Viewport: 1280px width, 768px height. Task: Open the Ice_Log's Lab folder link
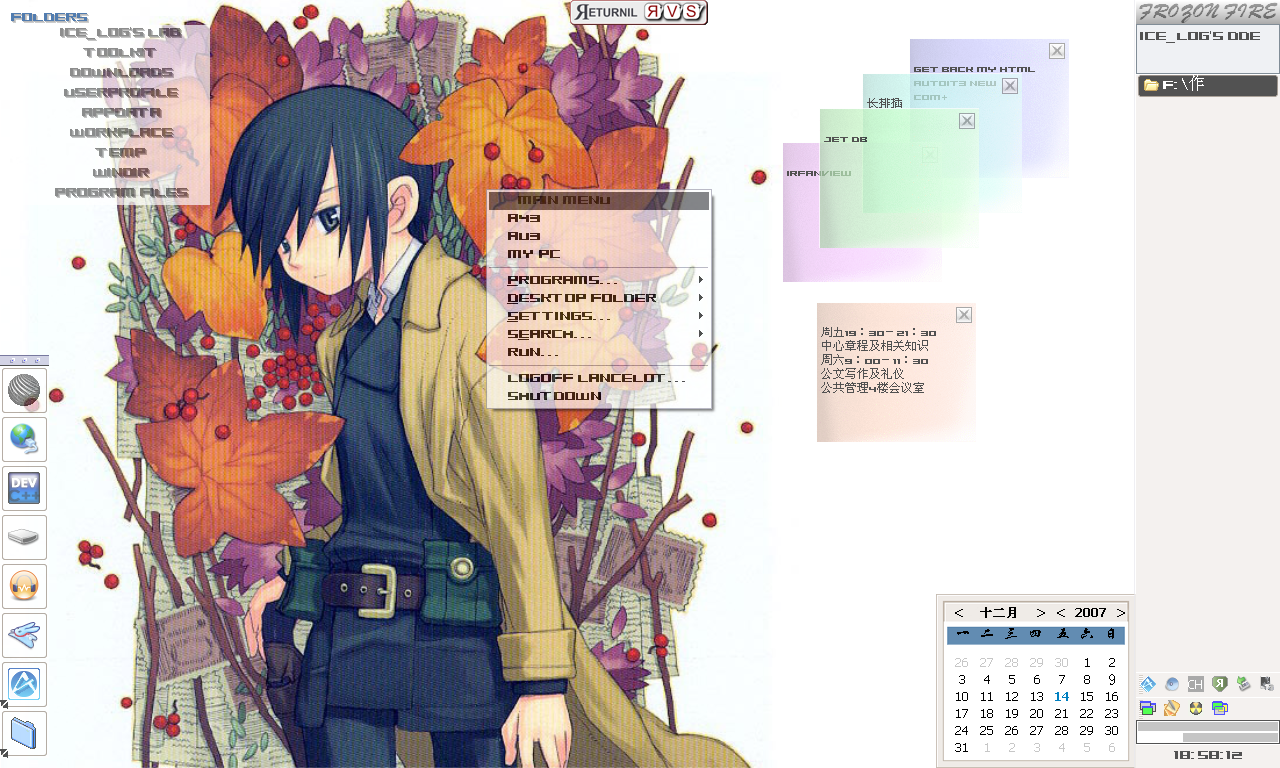(x=121, y=32)
